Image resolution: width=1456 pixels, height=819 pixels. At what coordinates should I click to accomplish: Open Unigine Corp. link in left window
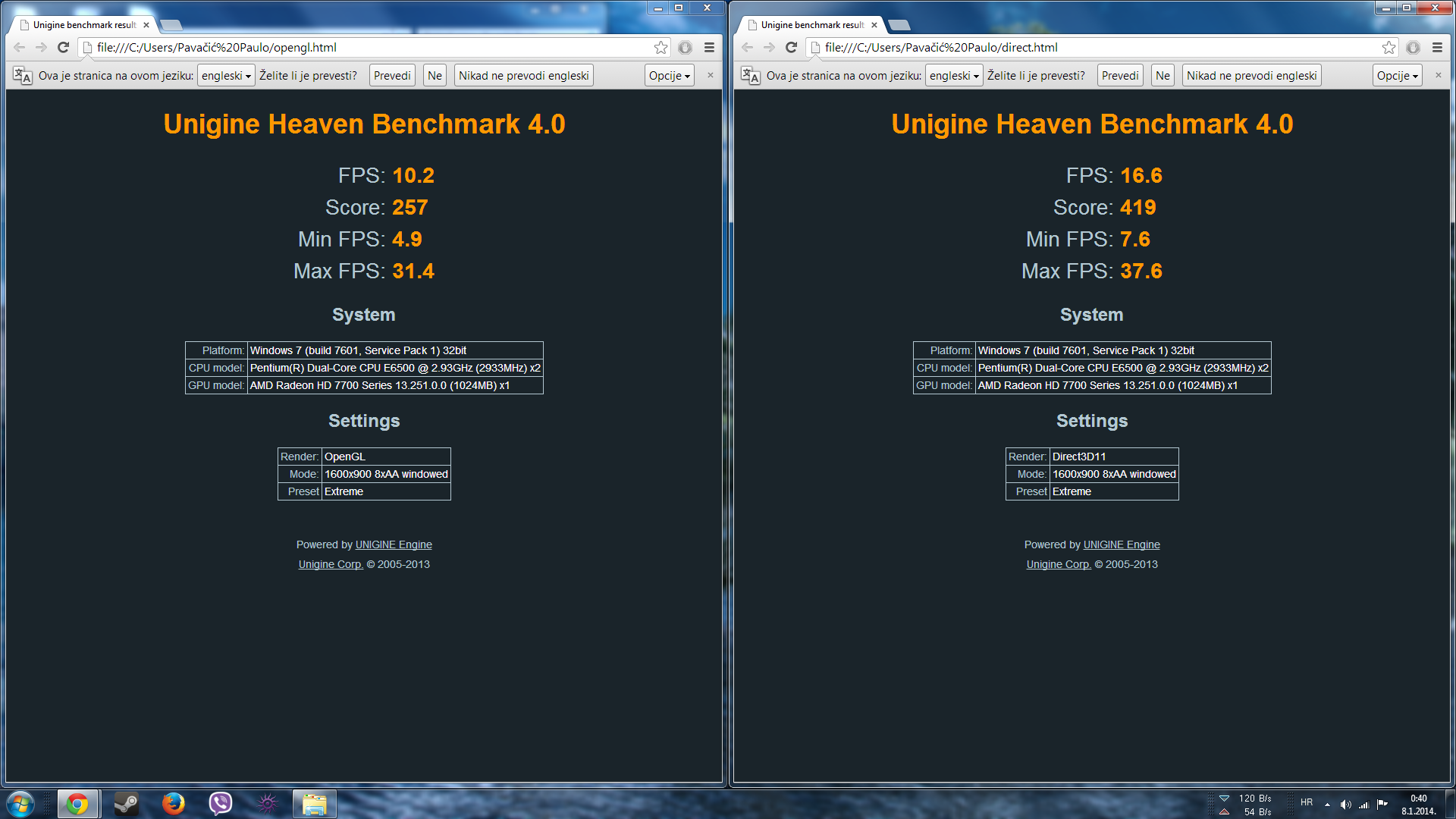tap(331, 564)
